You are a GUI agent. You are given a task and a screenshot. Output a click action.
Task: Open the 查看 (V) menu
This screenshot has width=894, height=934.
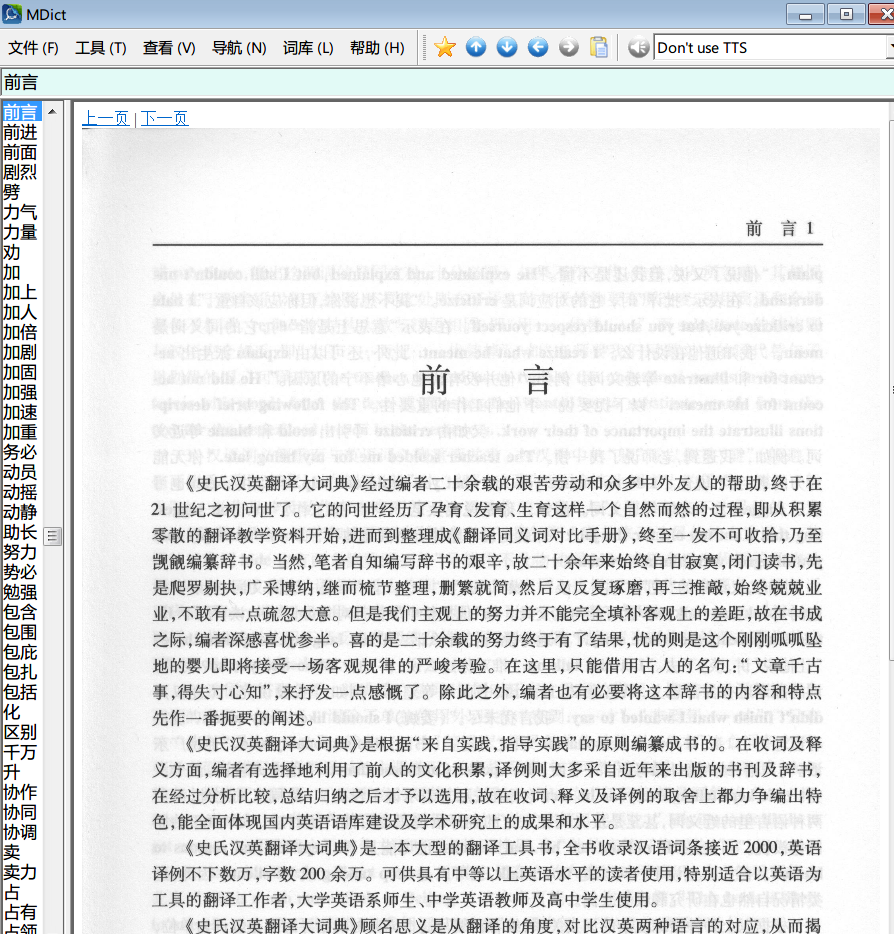[x=169, y=48]
